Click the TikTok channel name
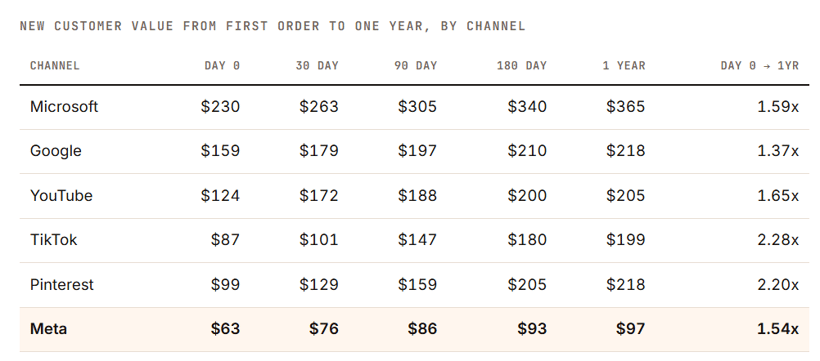 click(53, 240)
